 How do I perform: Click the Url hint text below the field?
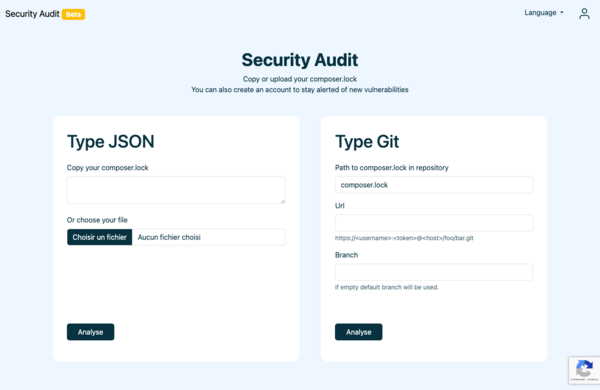[404, 238]
